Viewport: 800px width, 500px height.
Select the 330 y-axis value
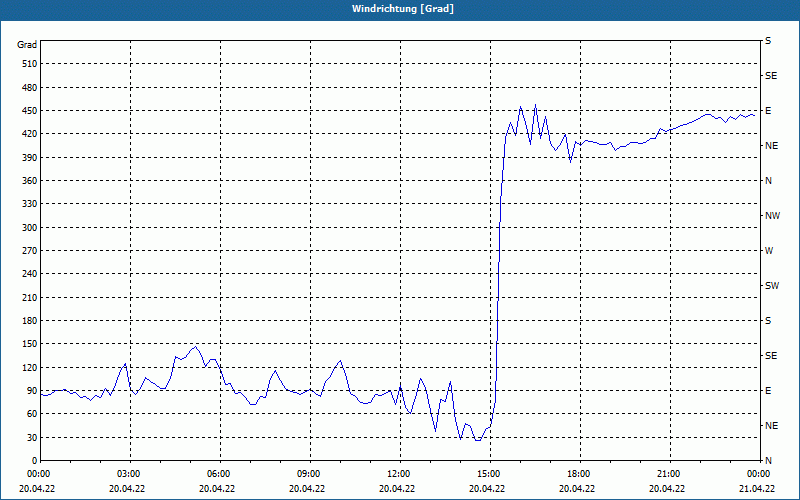click(30, 204)
